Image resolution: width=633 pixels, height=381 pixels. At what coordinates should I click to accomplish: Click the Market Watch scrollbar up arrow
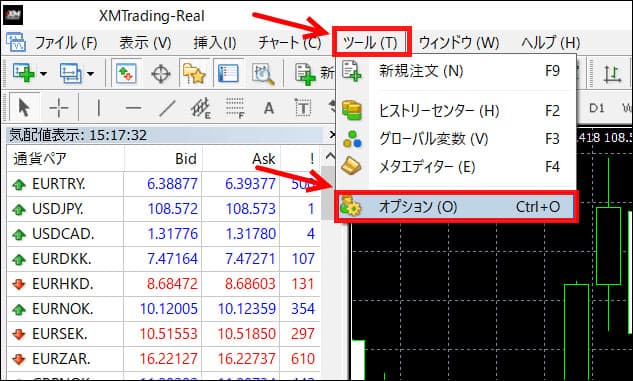pos(330,157)
